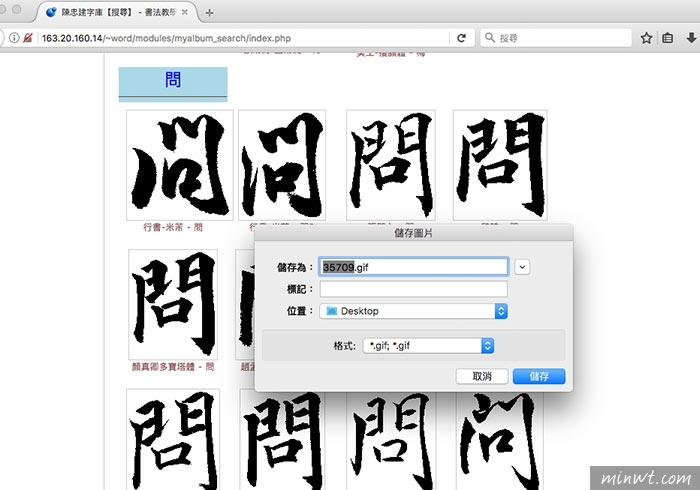Open the top row's last 問 thumbnail
Screen dimensions: 700x490
pyautogui.click(x=500, y=165)
